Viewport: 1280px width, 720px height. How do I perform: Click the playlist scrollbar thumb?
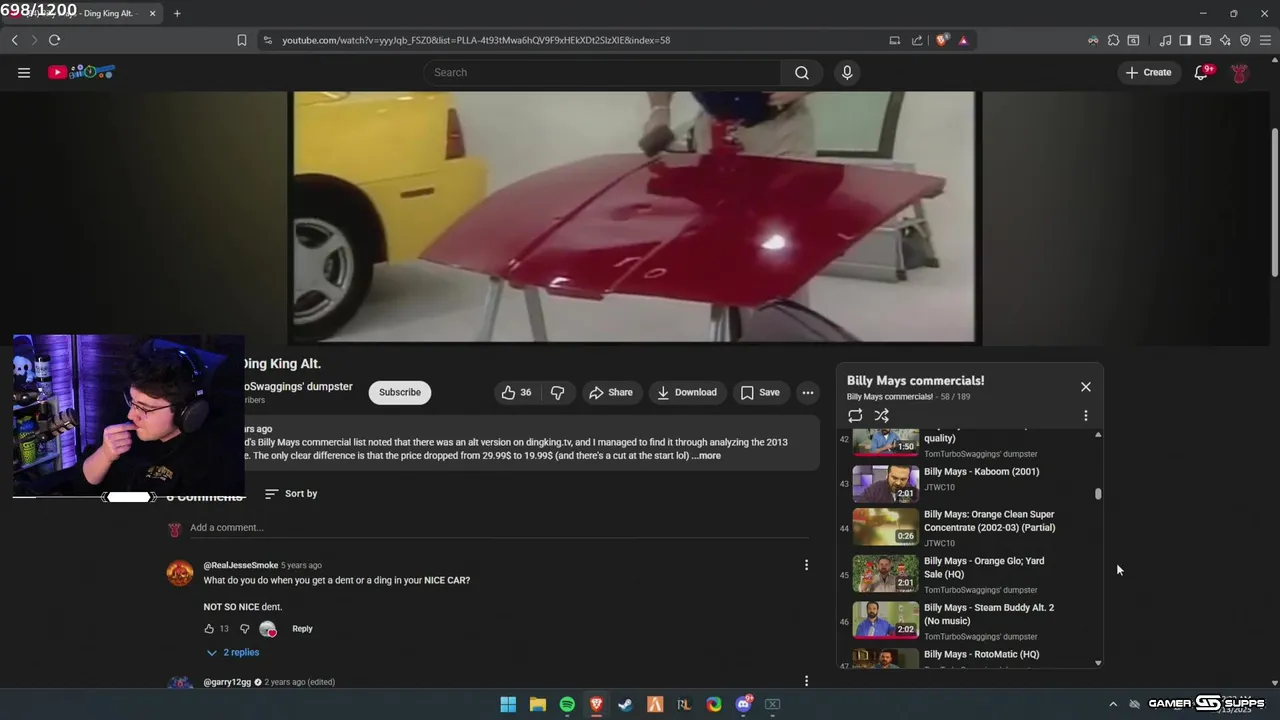1098,493
